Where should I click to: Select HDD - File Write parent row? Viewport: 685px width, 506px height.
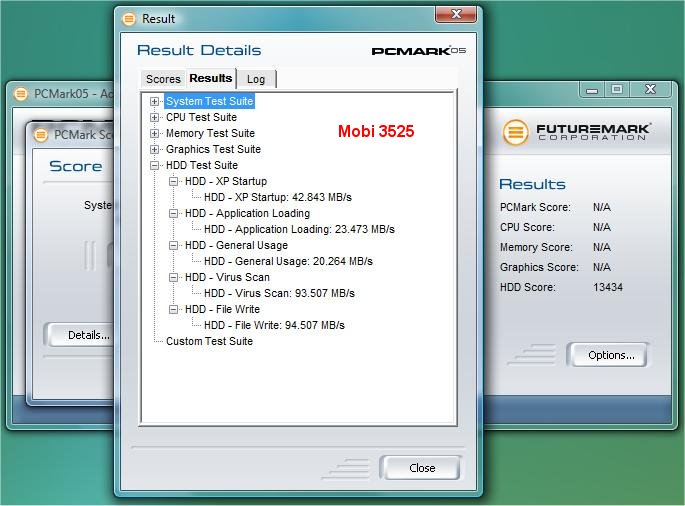click(x=222, y=309)
